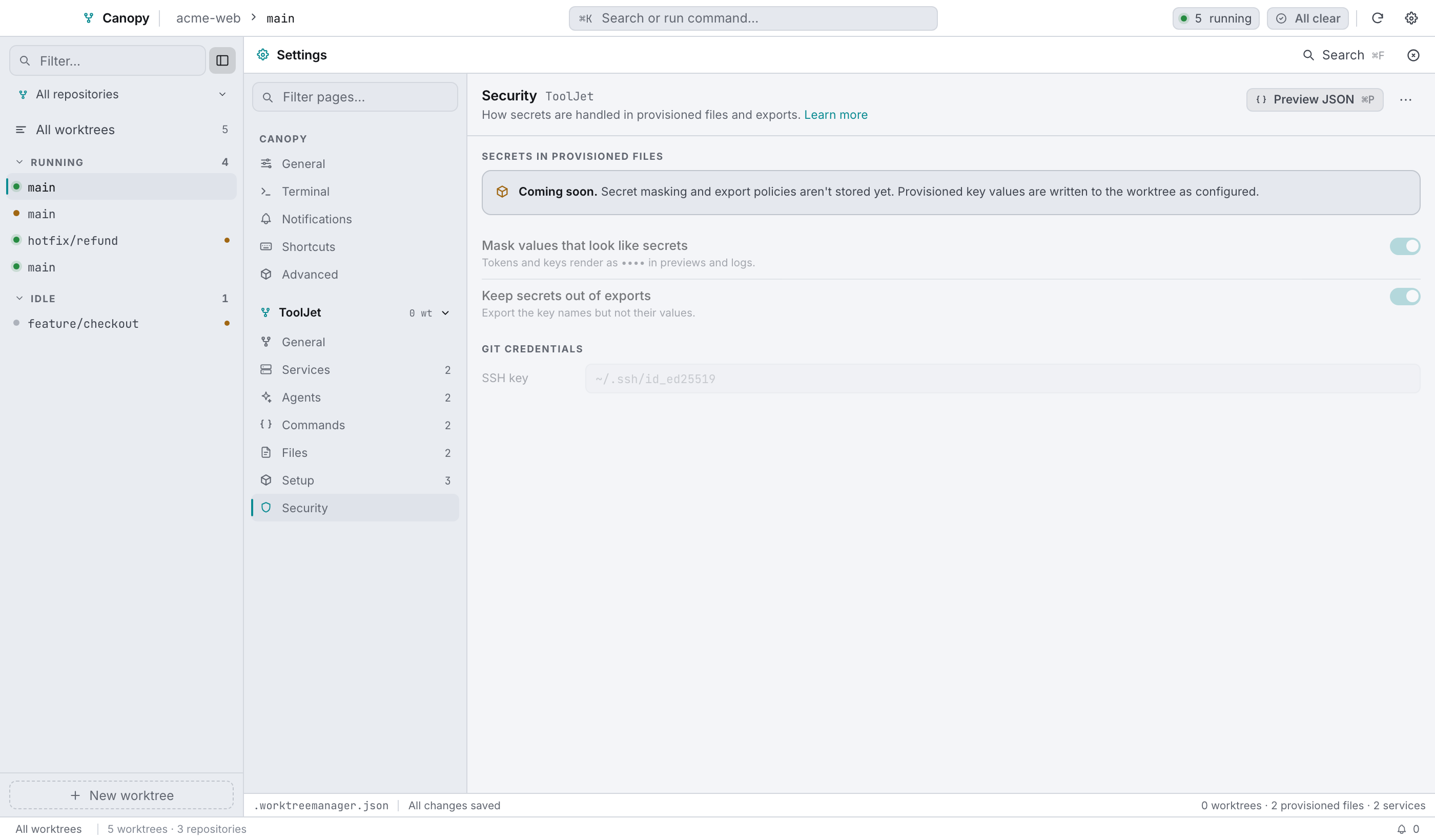Click the Settings header gear icon

point(262,55)
